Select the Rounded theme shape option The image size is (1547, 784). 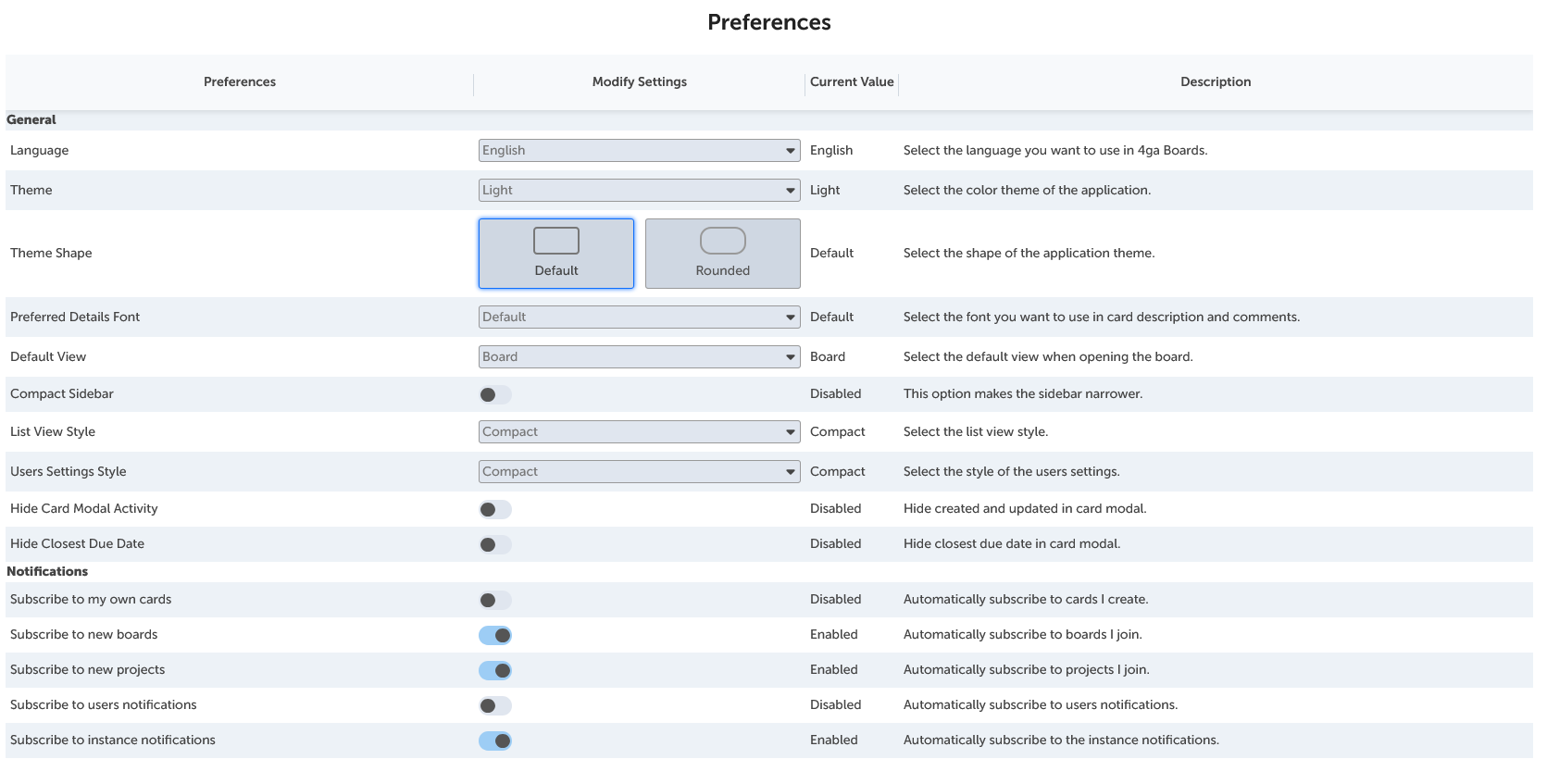tap(722, 254)
